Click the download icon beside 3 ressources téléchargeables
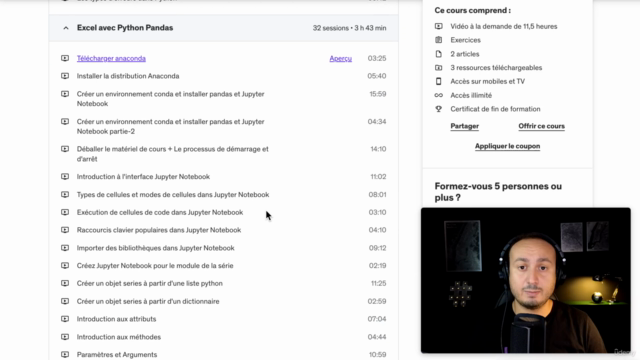Viewport: 640px width, 360px height. pyautogui.click(x=438, y=68)
